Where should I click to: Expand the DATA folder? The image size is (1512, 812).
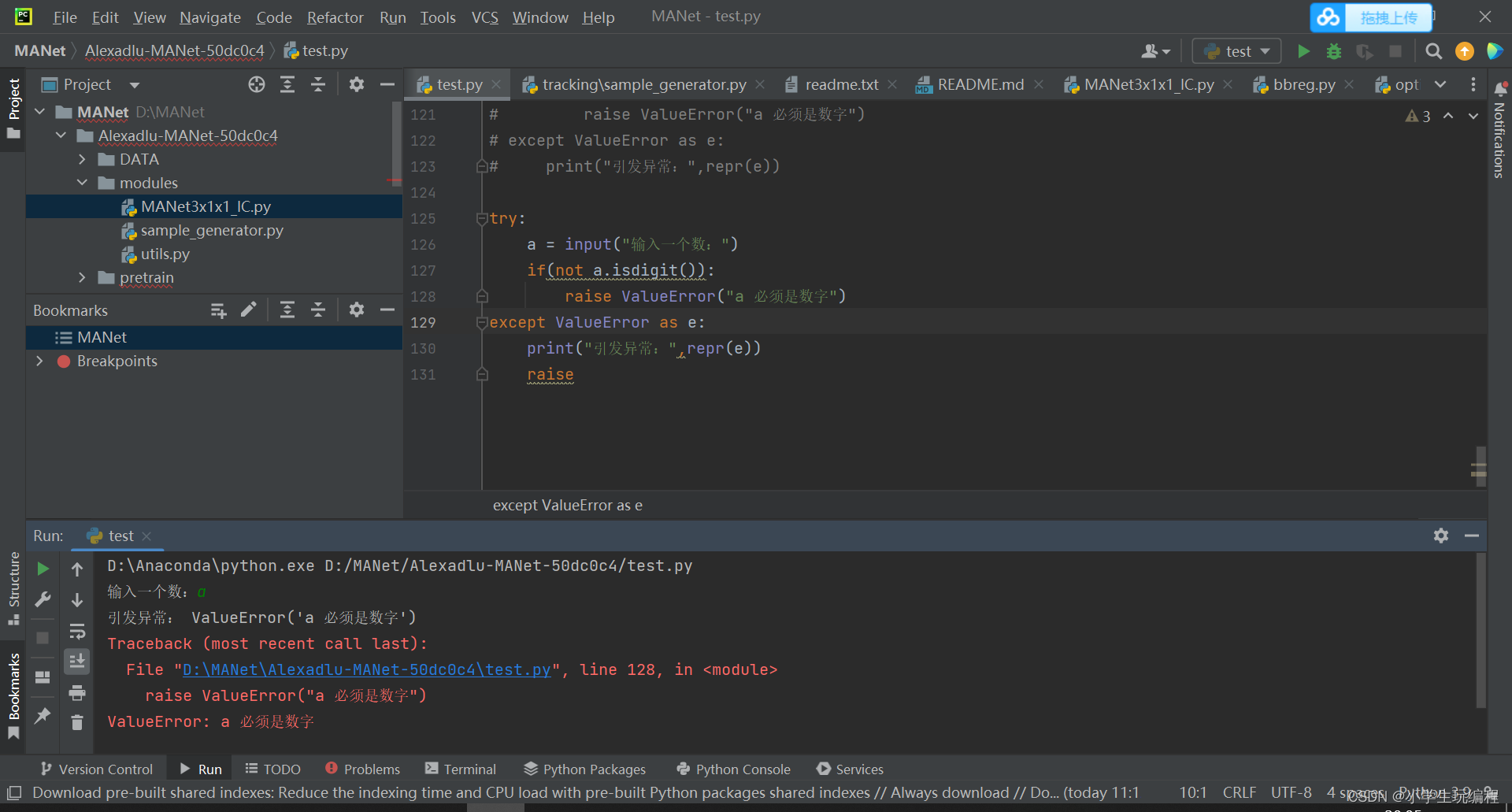(x=83, y=159)
